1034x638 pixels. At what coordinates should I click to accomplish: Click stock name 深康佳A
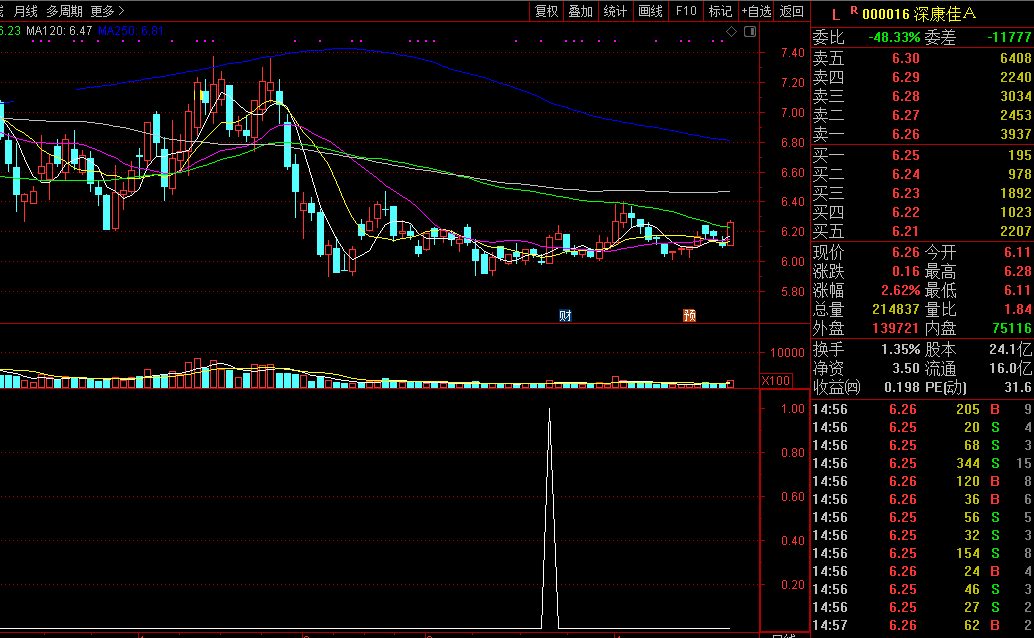pos(945,14)
